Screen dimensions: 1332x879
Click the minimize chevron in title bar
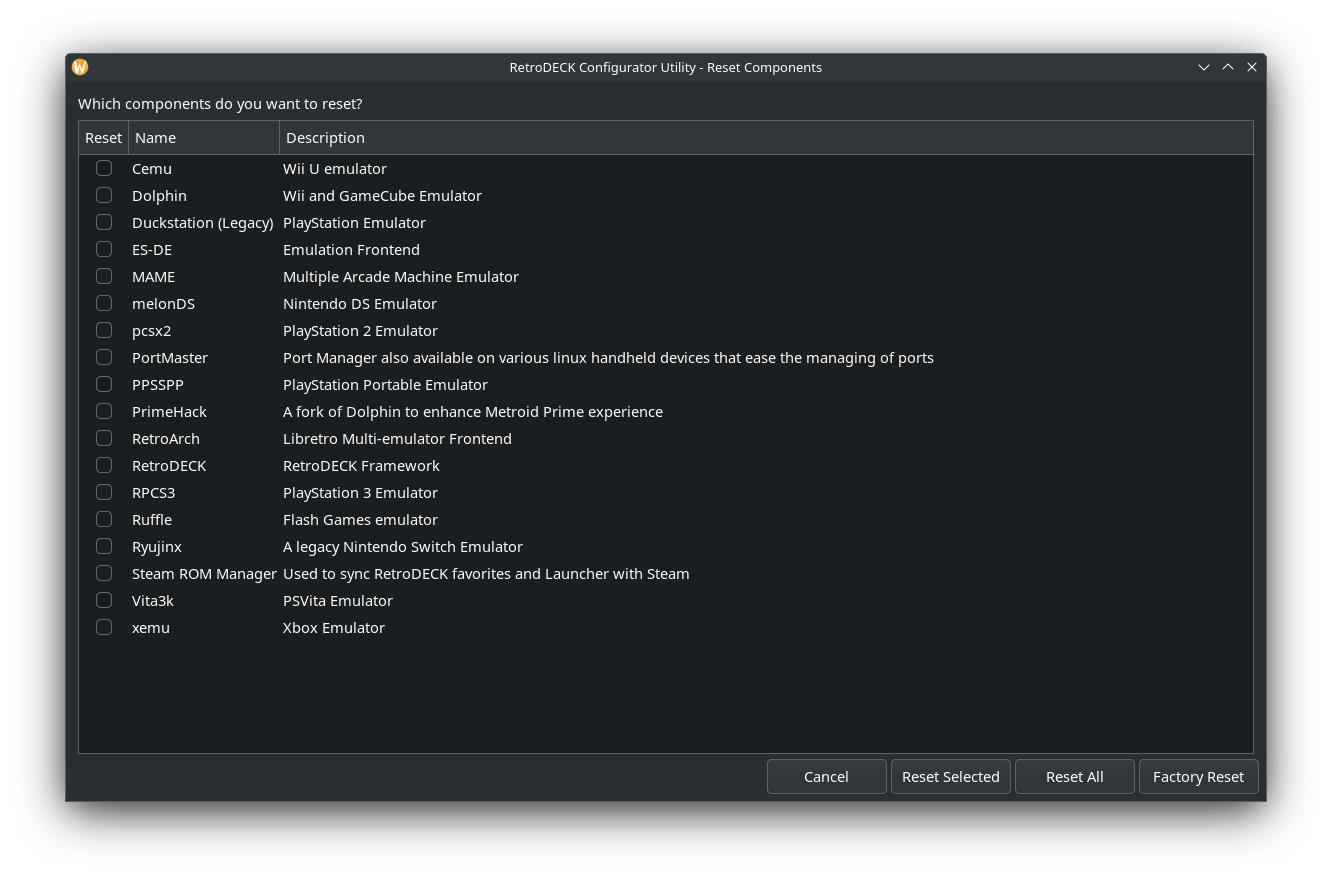(1204, 67)
